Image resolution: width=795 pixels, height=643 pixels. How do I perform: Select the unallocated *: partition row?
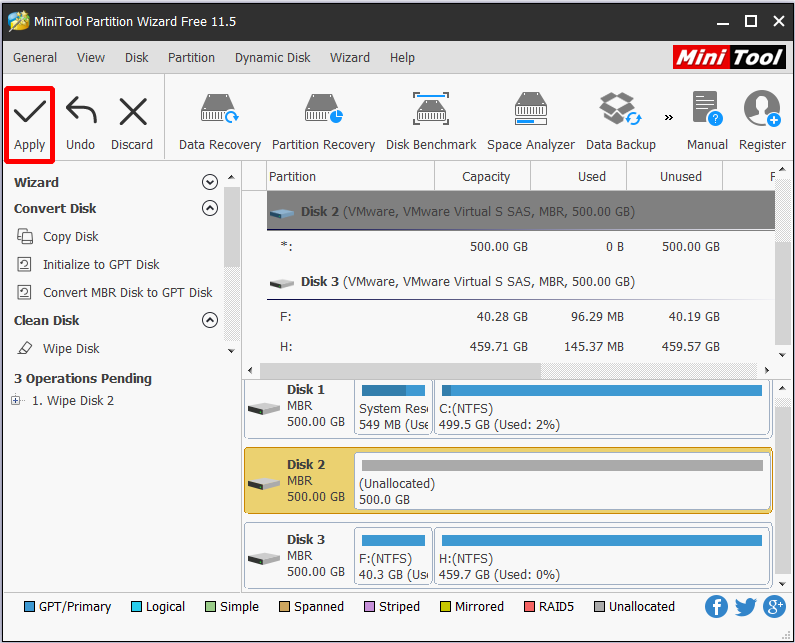521,247
